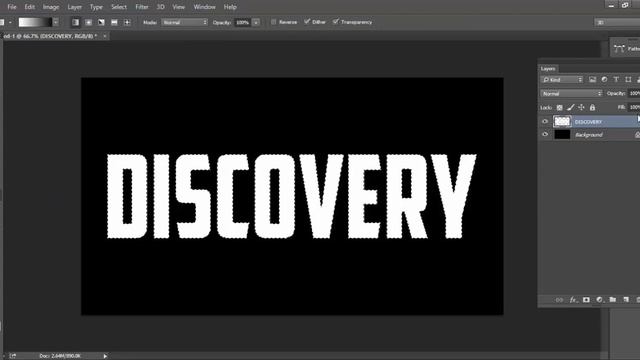Hide the DISCOVERY layer eye icon
Image resolution: width=640 pixels, height=360 pixels.
click(545, 122)
